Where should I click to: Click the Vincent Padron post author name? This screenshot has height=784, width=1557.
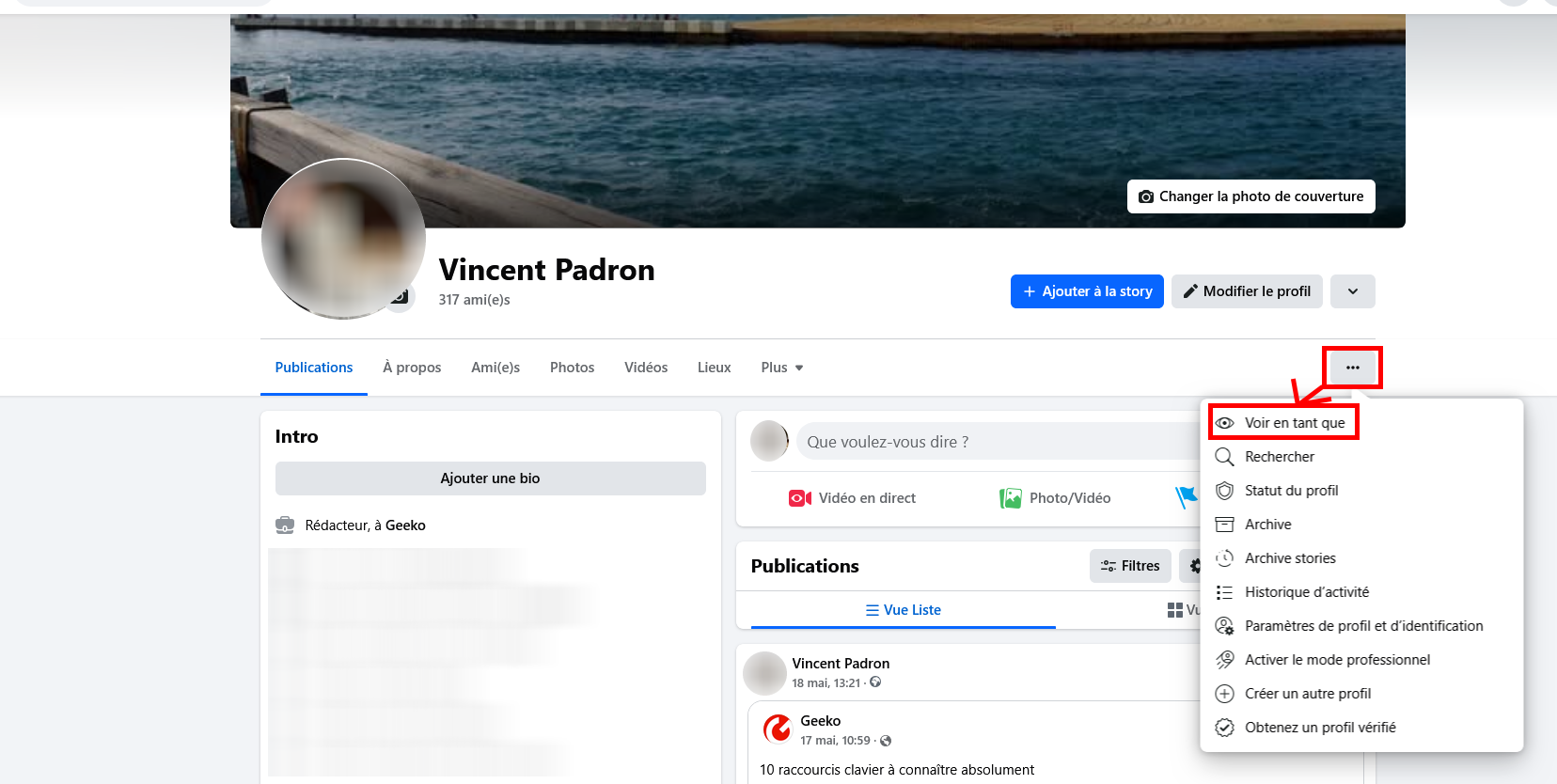click(x=841, y=664)
